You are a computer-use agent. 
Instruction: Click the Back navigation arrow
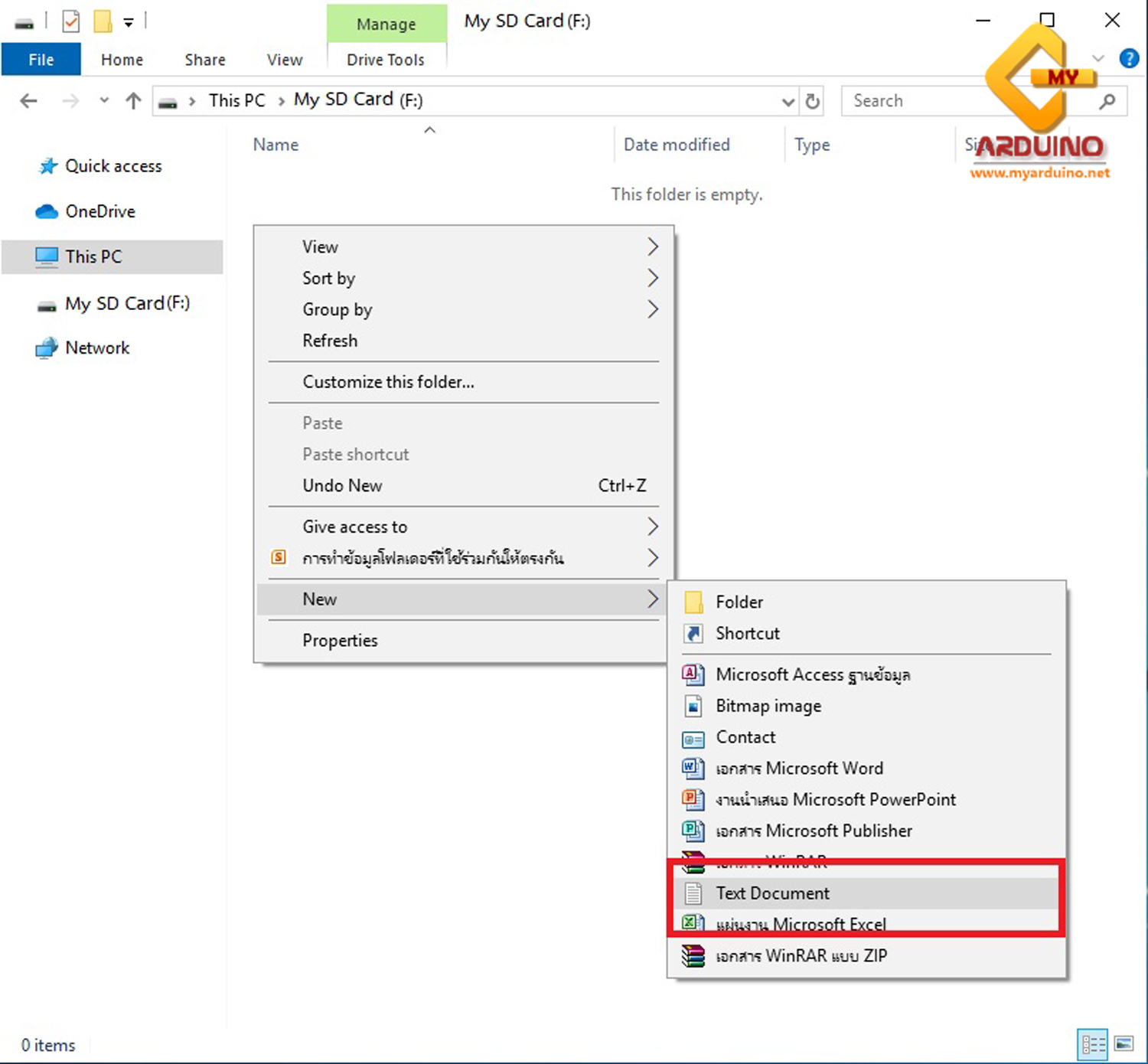pos(29,101)
